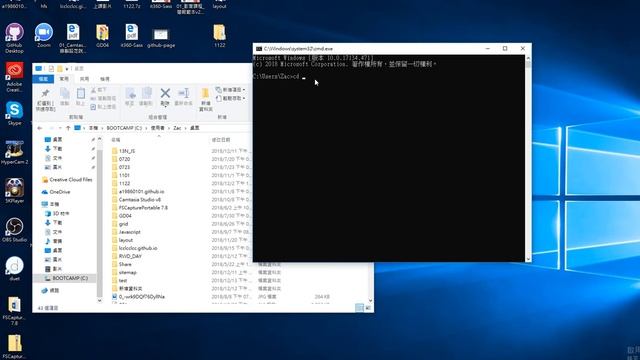Click BOOTCAMP (C:) in the address breadcrumb
Viewport: 640px width, 360px height.
click(x=124, y=128)
